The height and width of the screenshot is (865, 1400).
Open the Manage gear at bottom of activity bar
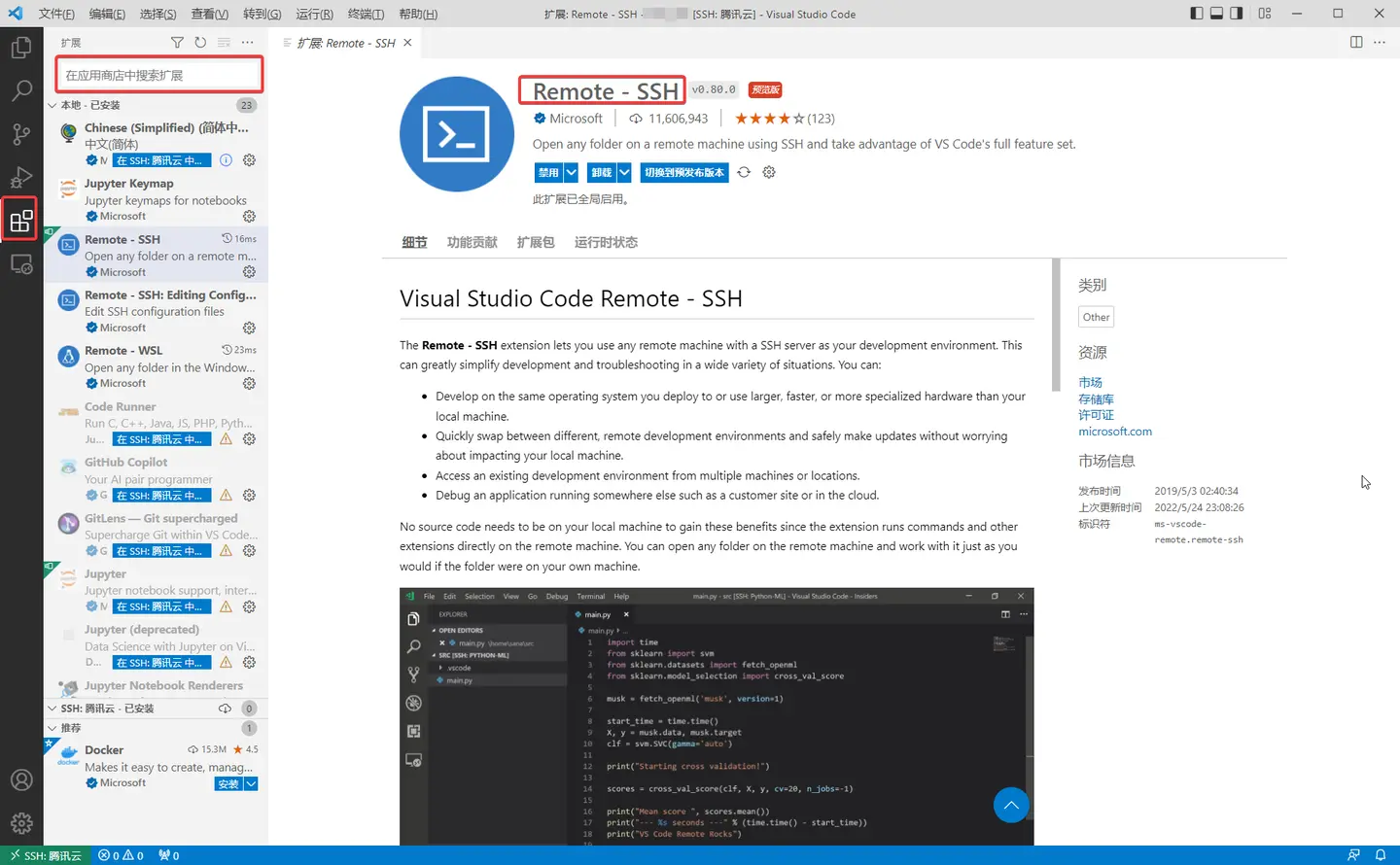pyautogui.click(x=21, y=822)
